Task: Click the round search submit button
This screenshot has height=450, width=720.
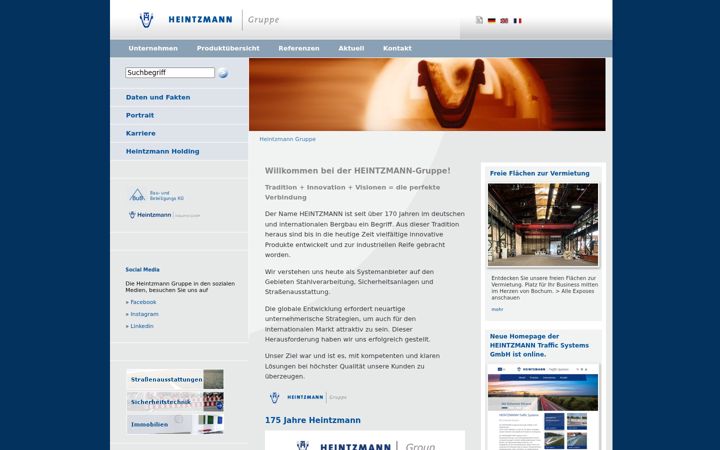Action: (x=223, y=73)
